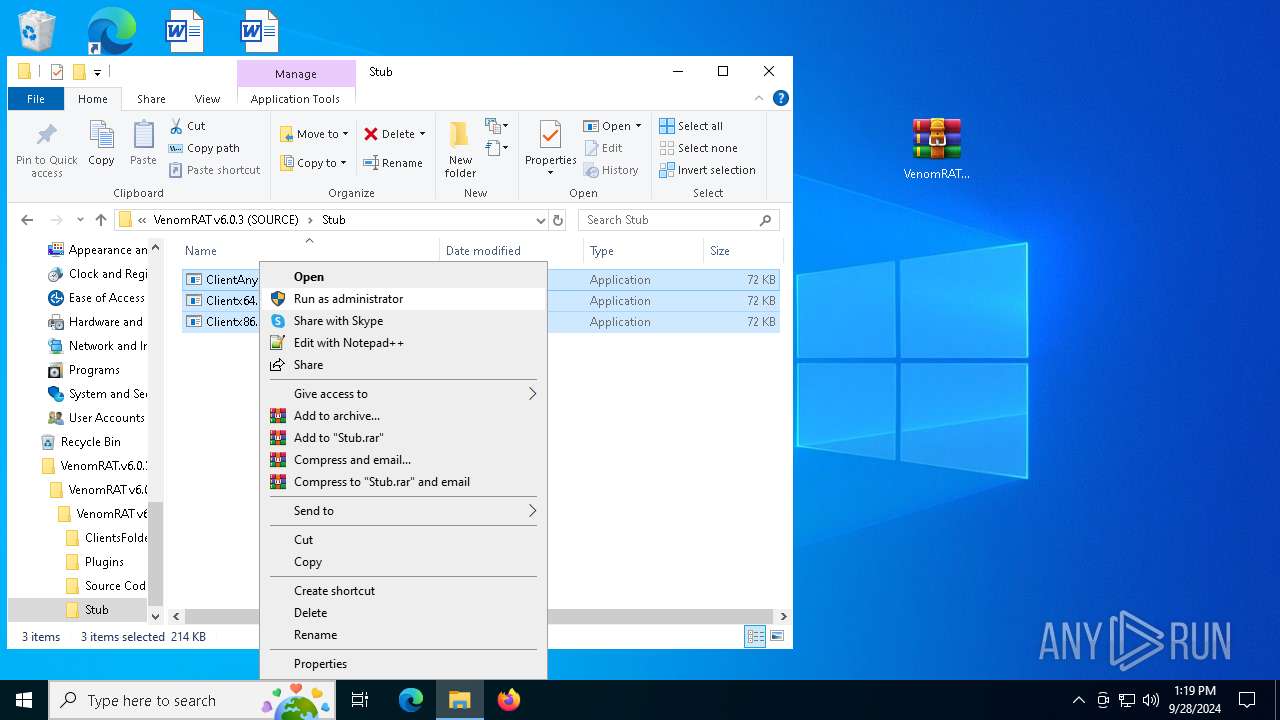Open Microsoft Edge from taskbar
Screen dimensions: 1280x720
coord(411,700)
